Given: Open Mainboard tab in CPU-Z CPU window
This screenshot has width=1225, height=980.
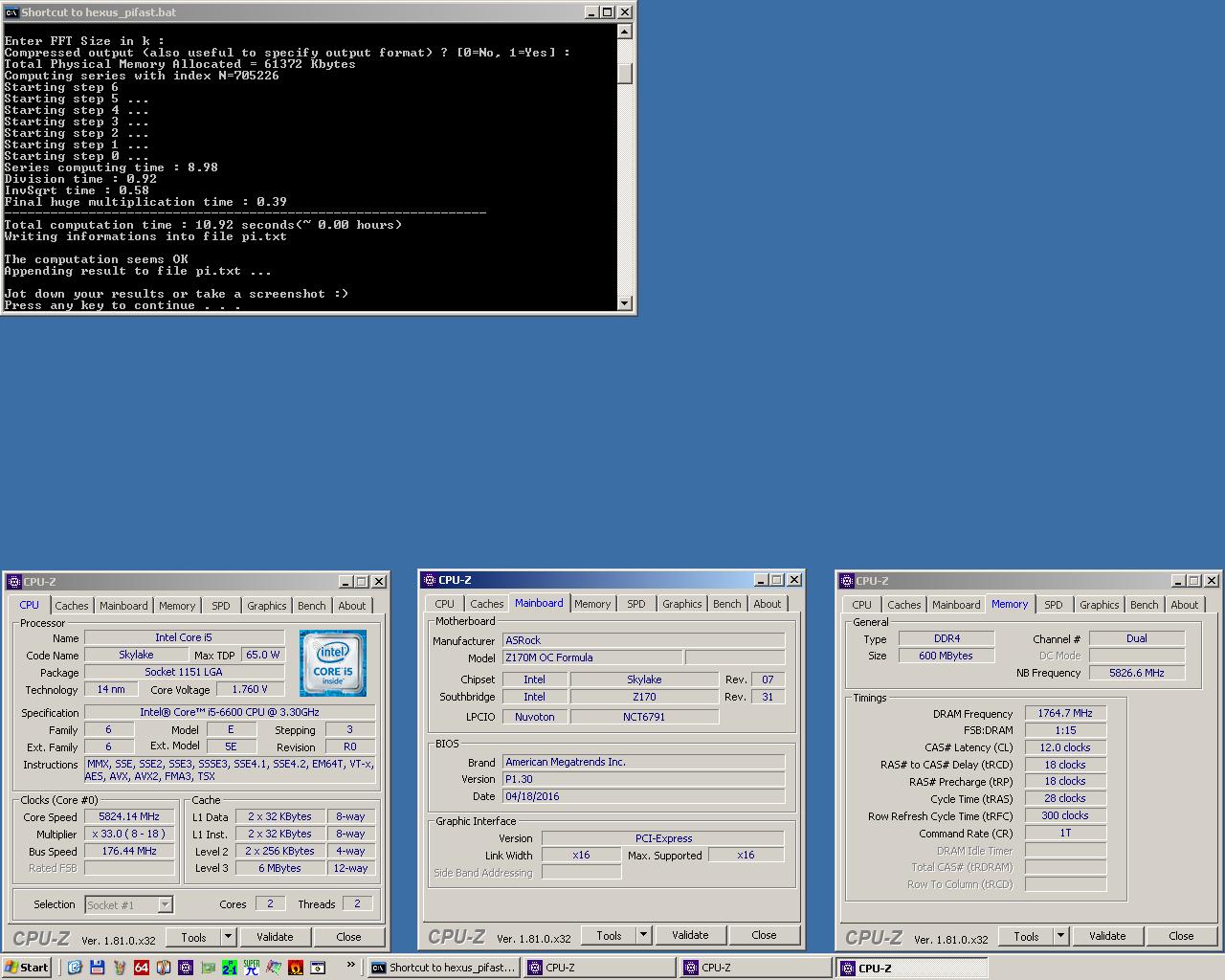Looking at the screenshot, I should click(124, 606).
